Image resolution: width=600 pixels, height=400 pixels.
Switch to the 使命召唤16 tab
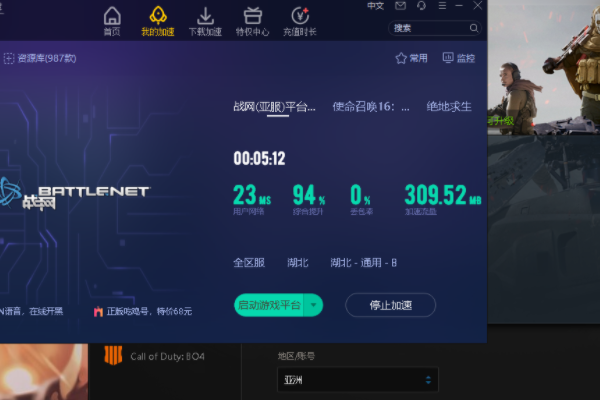371,107
